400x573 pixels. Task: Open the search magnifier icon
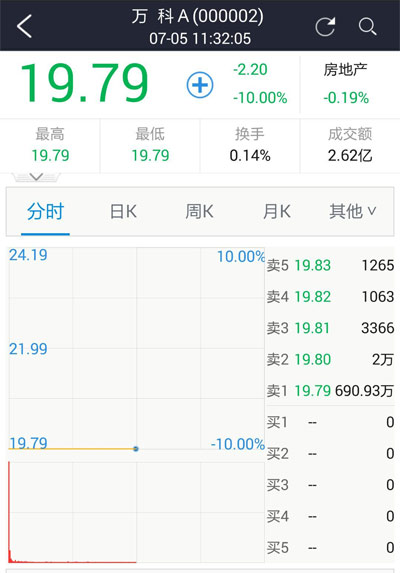[367, 26]
